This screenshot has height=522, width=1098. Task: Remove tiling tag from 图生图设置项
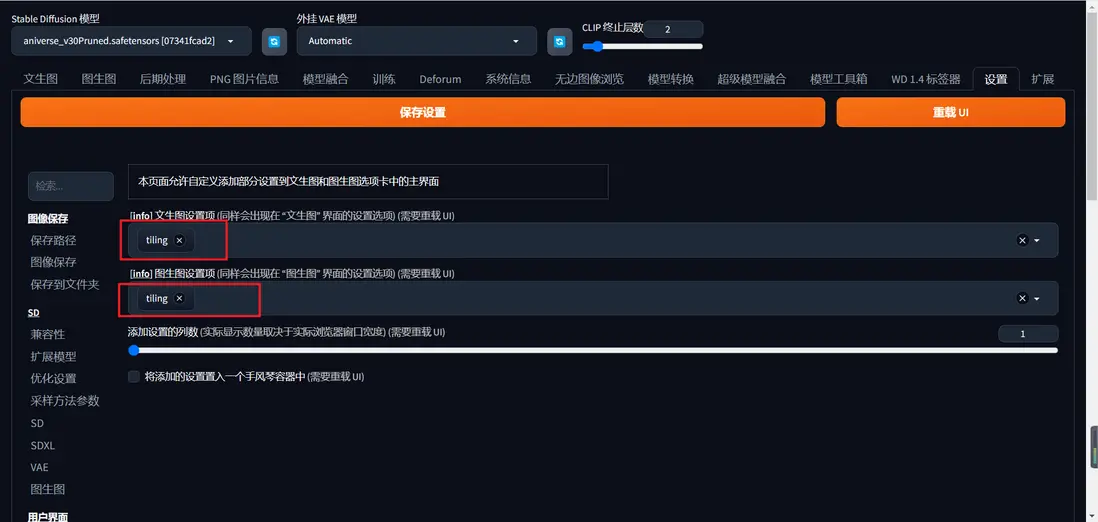[x=179, y=298]
